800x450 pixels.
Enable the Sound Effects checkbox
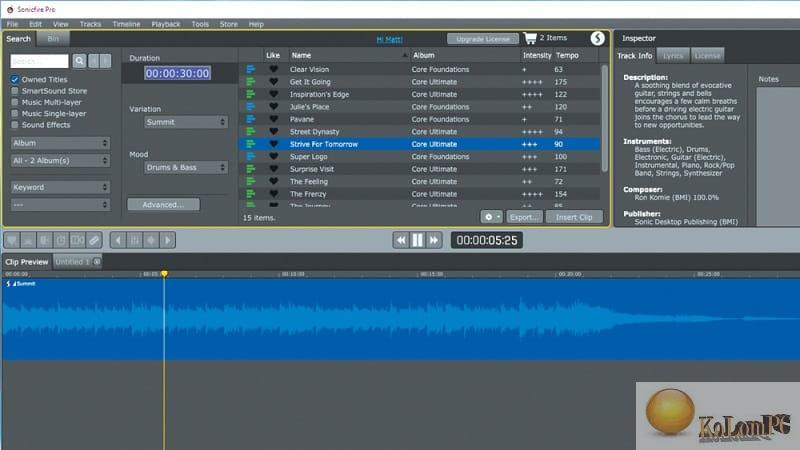click(15, 124)
